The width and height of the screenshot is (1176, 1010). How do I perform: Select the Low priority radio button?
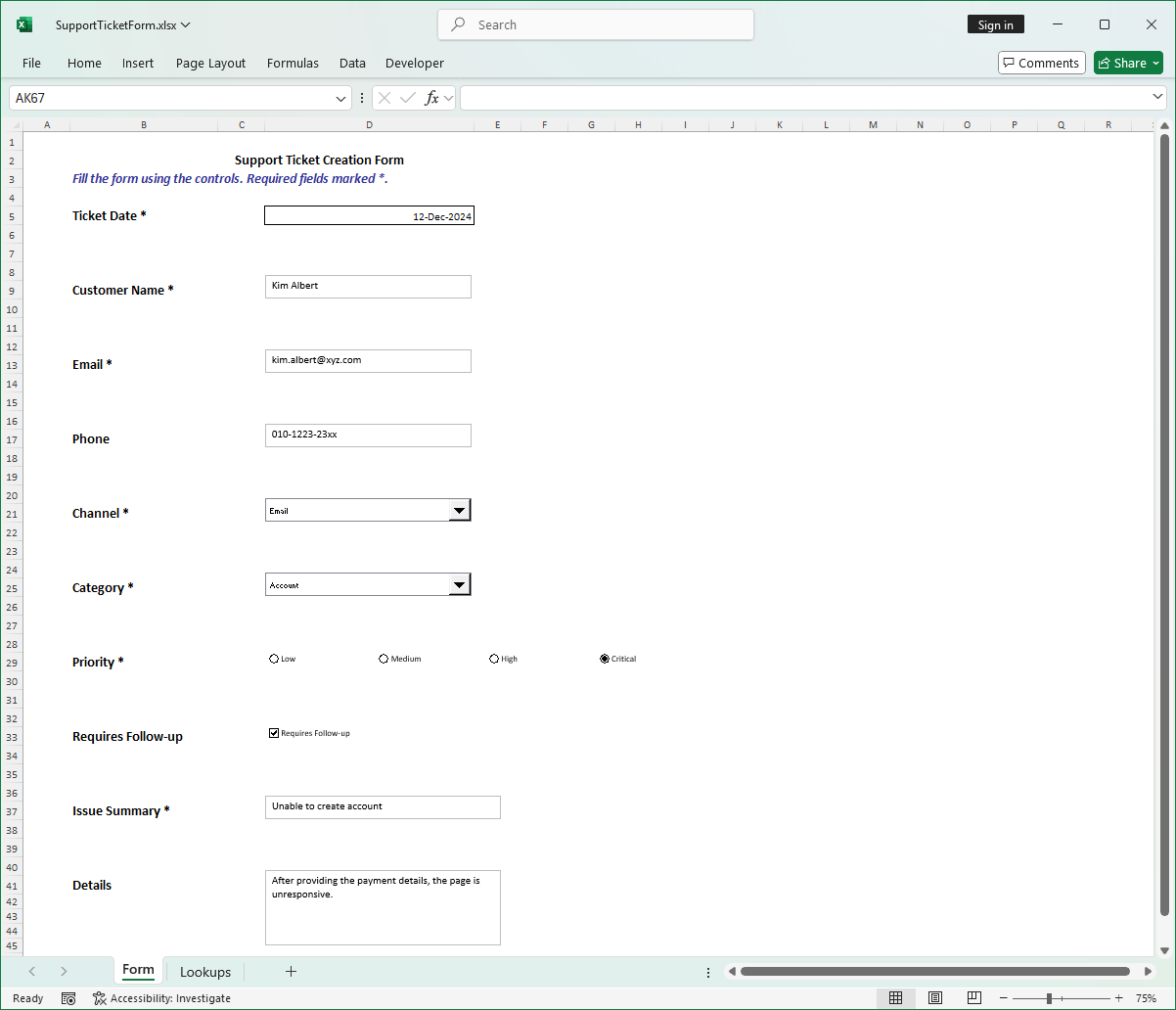pyautogui.click(x=273, y=659)
